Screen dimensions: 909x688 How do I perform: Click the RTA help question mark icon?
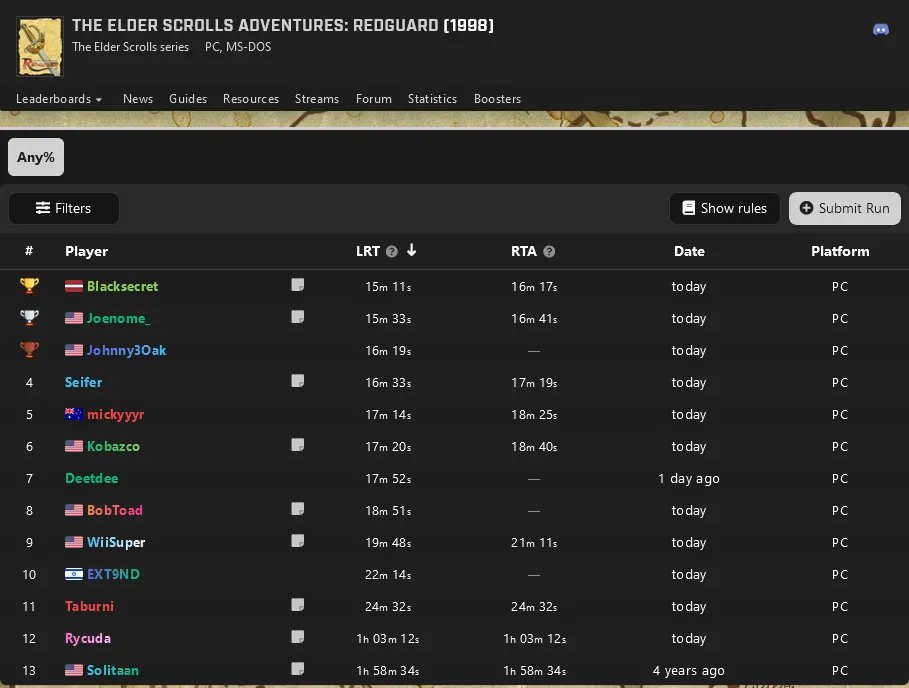click(549, 252)
